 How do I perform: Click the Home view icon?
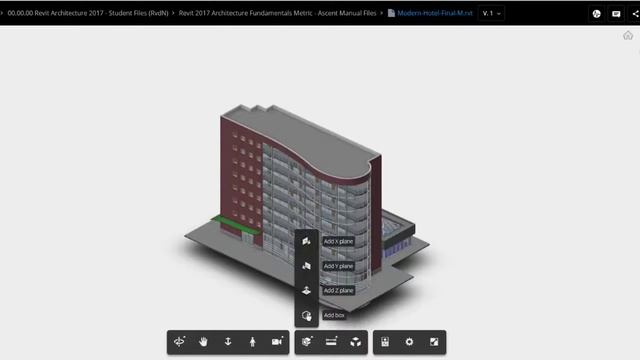click(628, 36)
